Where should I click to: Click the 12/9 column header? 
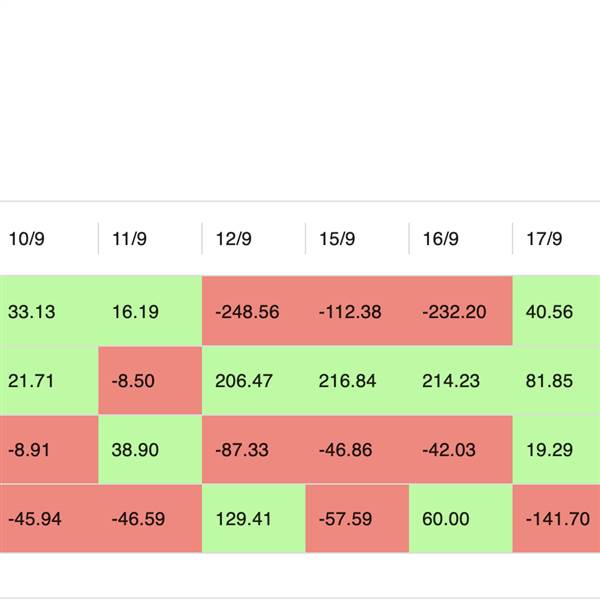click(x=234, y=239)
